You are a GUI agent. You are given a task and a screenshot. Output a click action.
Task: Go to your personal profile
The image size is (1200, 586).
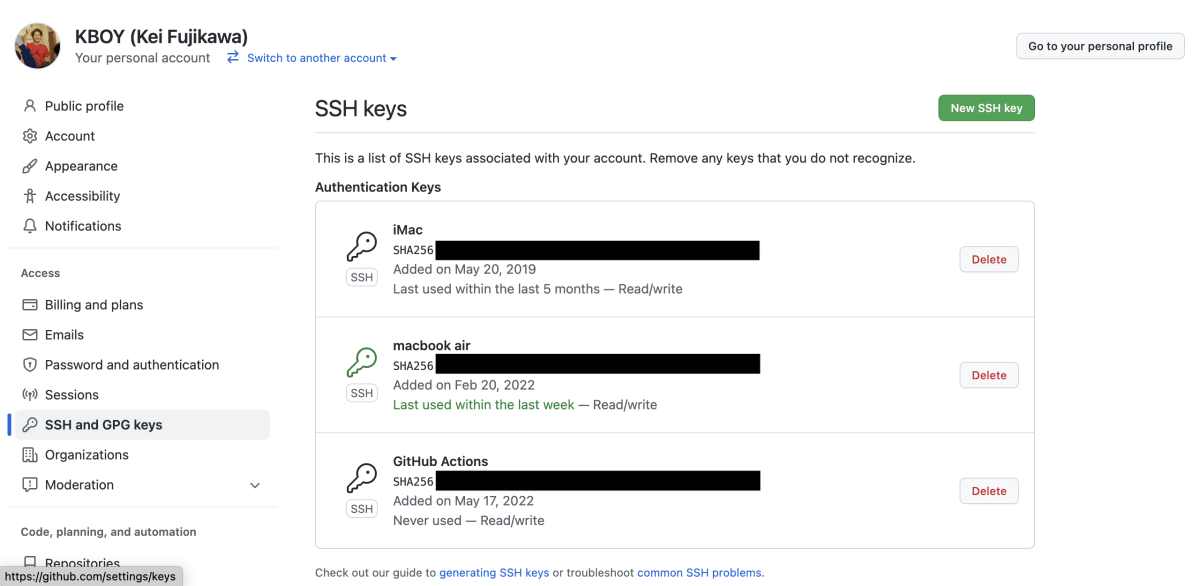coord(1100,46)
